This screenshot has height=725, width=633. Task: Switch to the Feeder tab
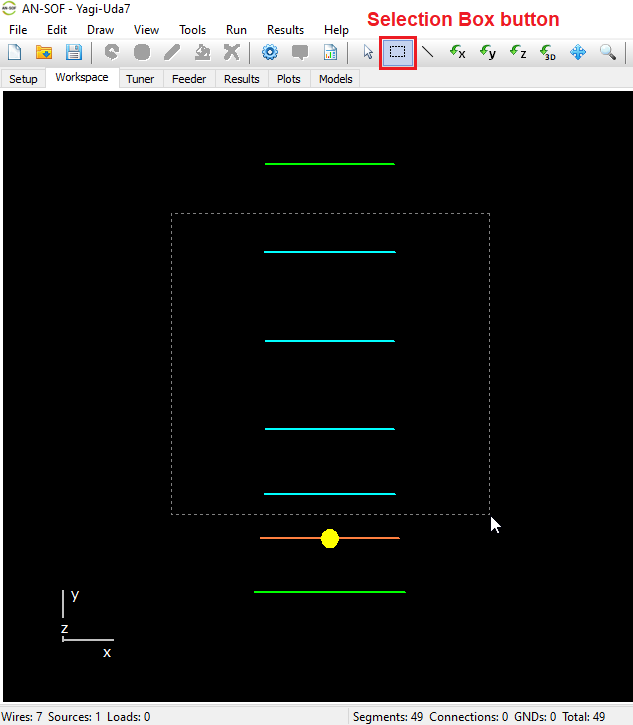click(189, 79)
